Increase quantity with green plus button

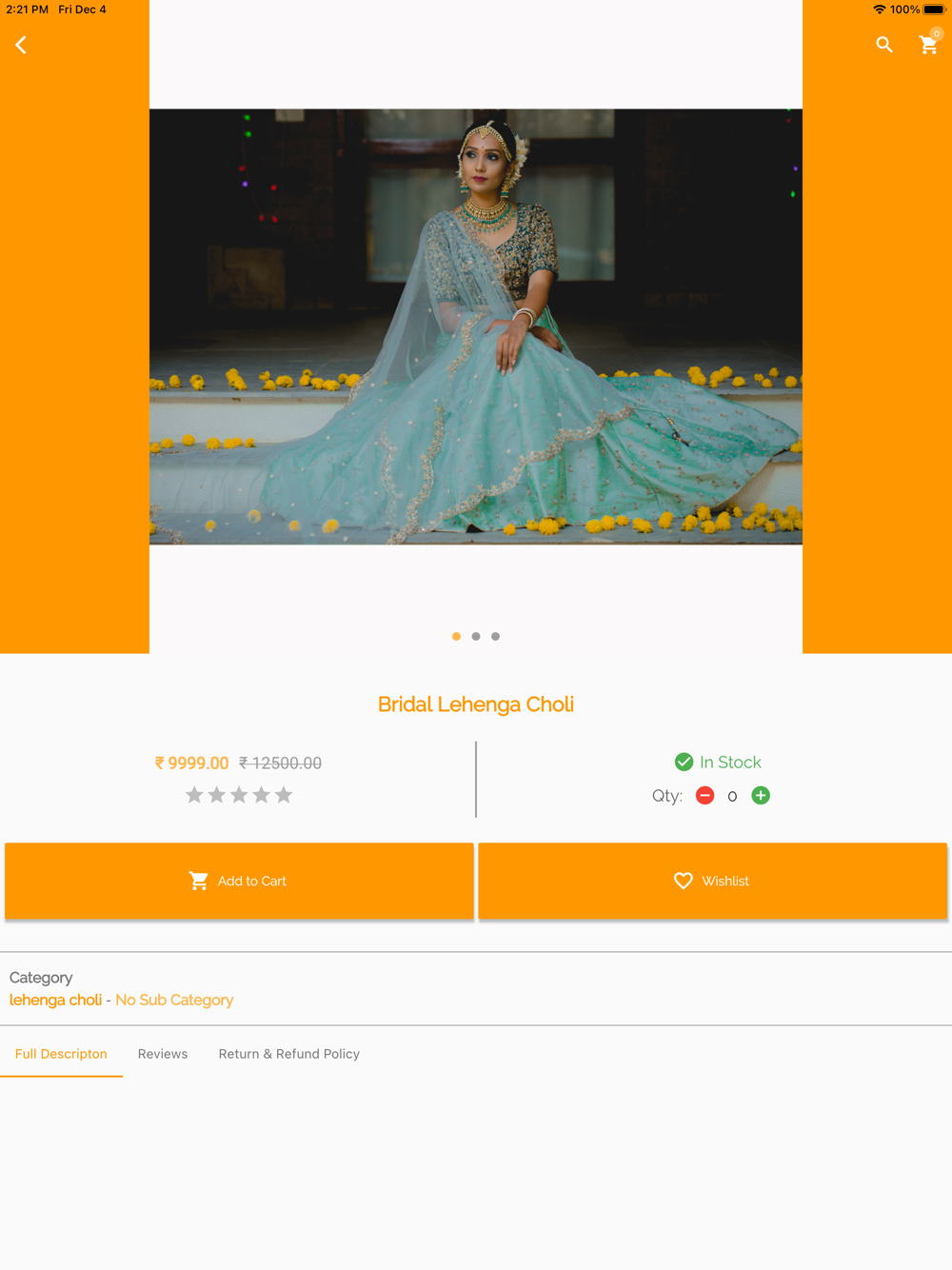tap(761, 796)
